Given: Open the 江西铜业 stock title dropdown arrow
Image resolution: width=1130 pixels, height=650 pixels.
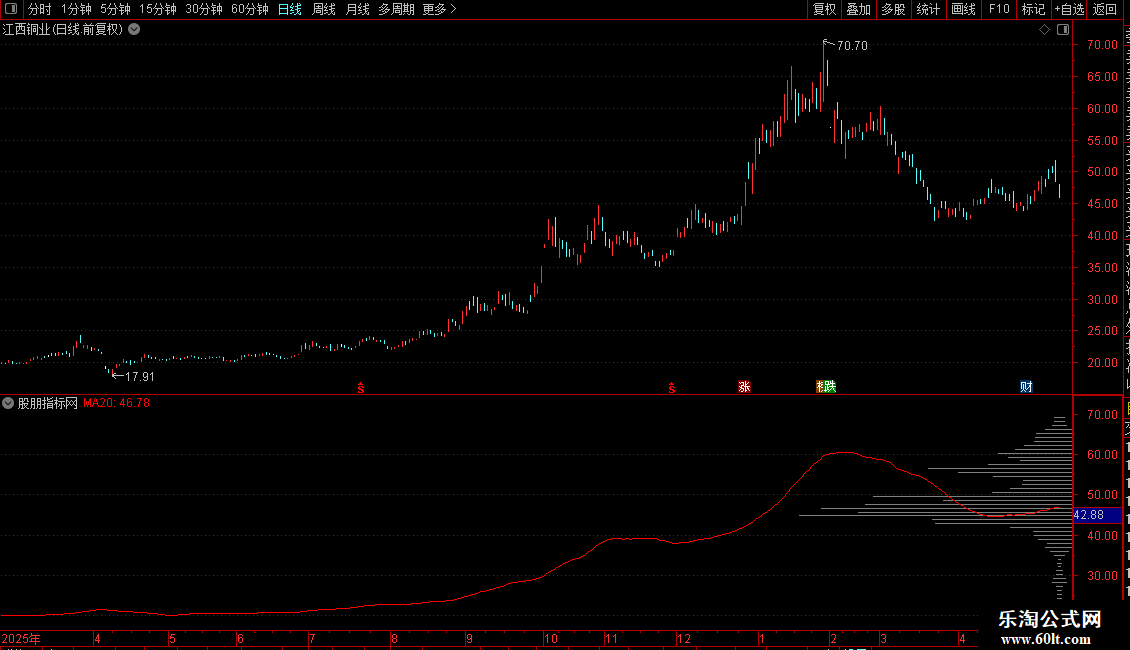Looking at the screenshot, I should click(x=134, y=30).
